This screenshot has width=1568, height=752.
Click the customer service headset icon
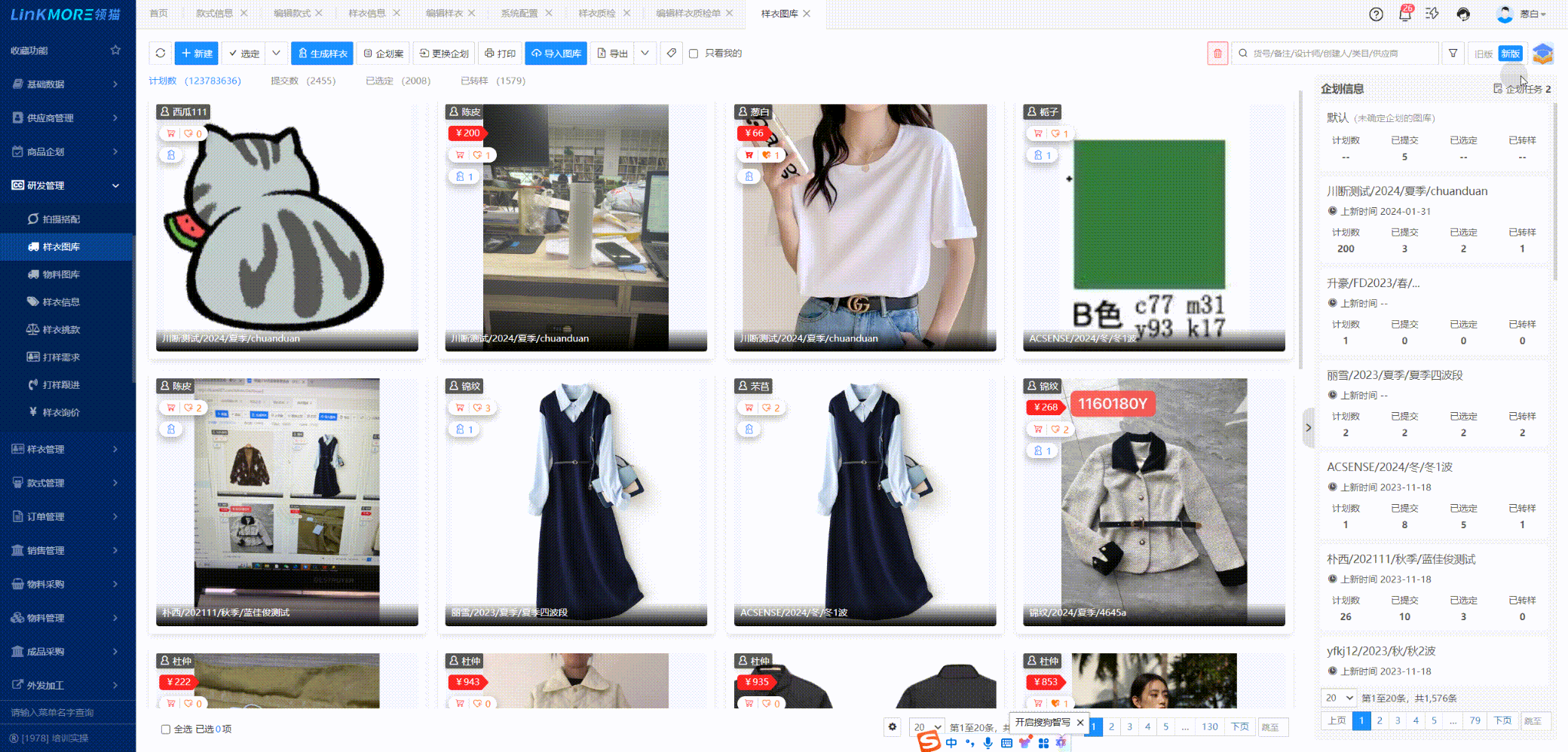1463,14
